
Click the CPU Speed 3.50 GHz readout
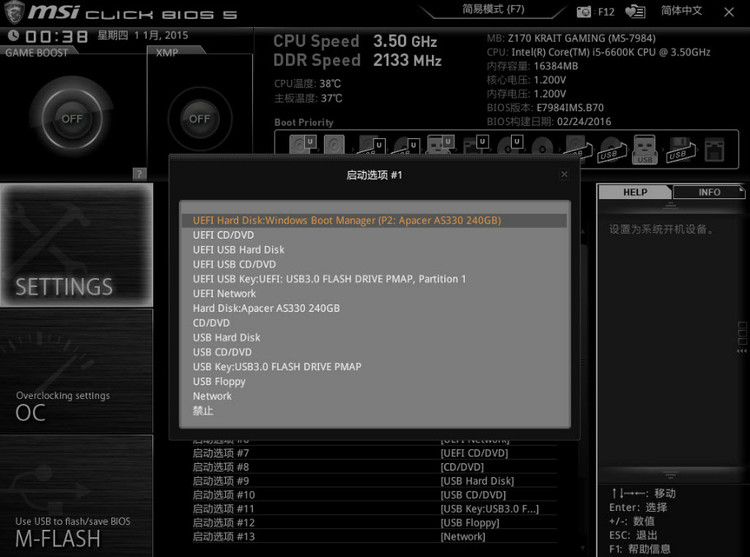(x=355, y=41)
